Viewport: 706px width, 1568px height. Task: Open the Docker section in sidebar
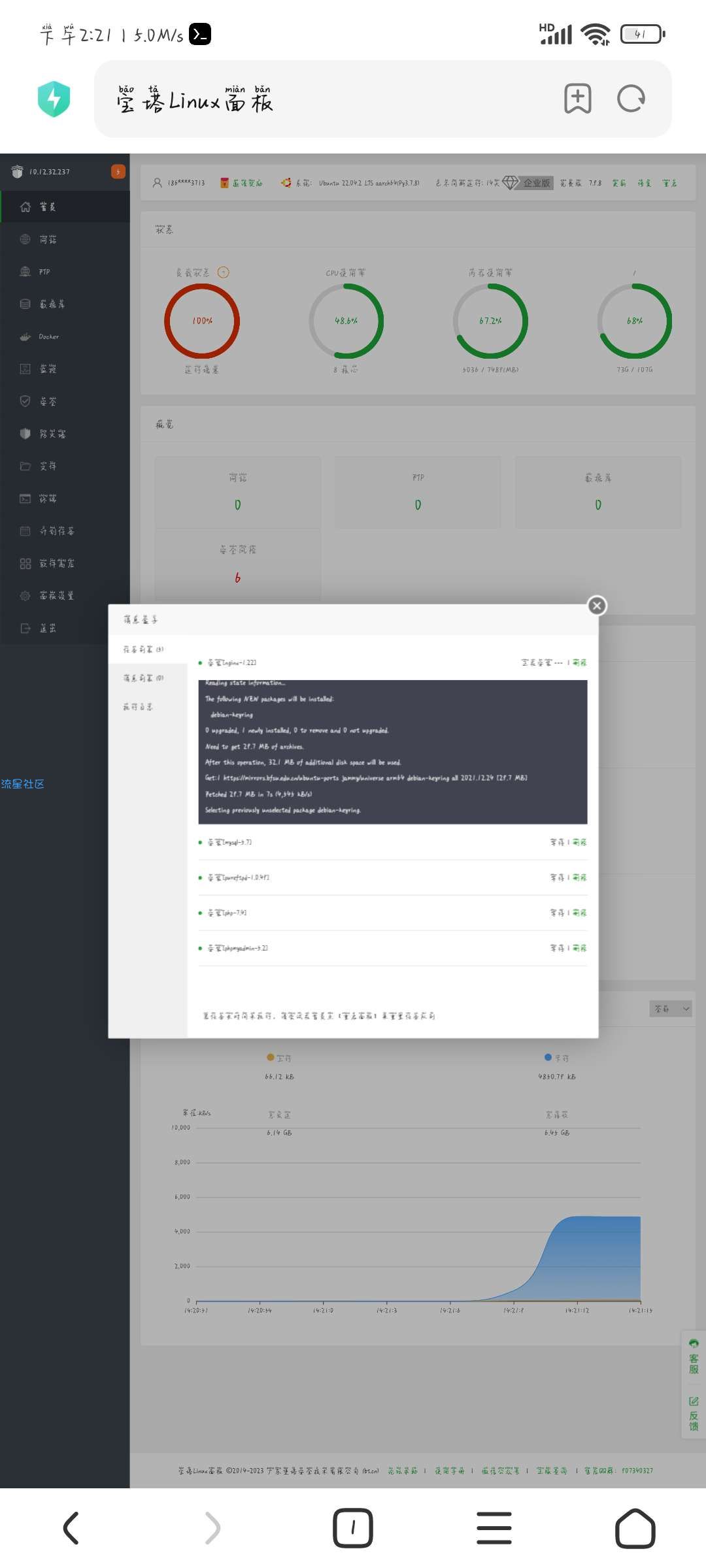click(65, 336)
